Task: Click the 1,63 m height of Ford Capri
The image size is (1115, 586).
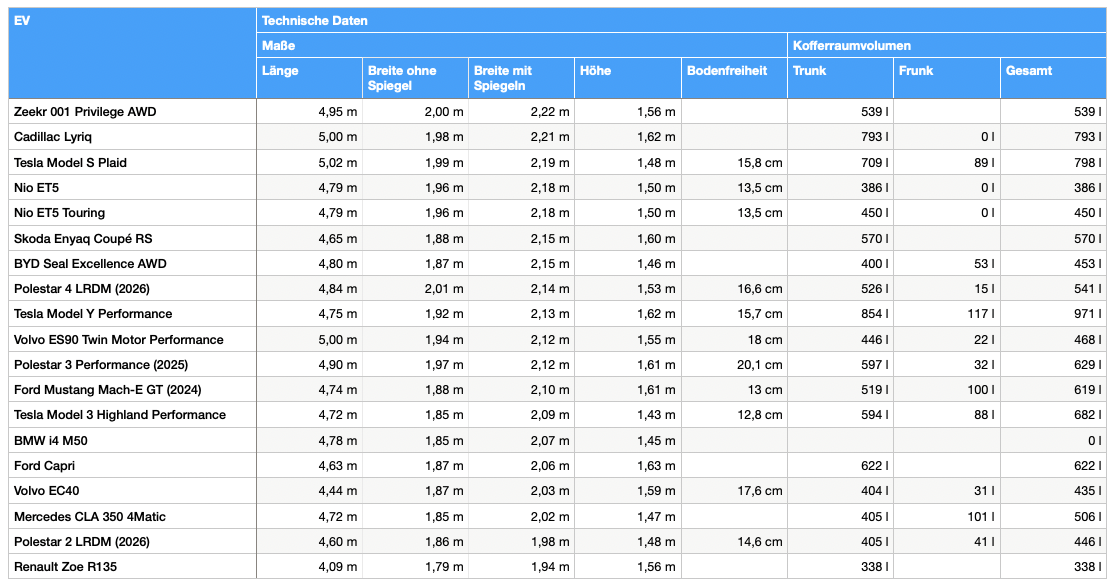Action: (x=656, y=465)
